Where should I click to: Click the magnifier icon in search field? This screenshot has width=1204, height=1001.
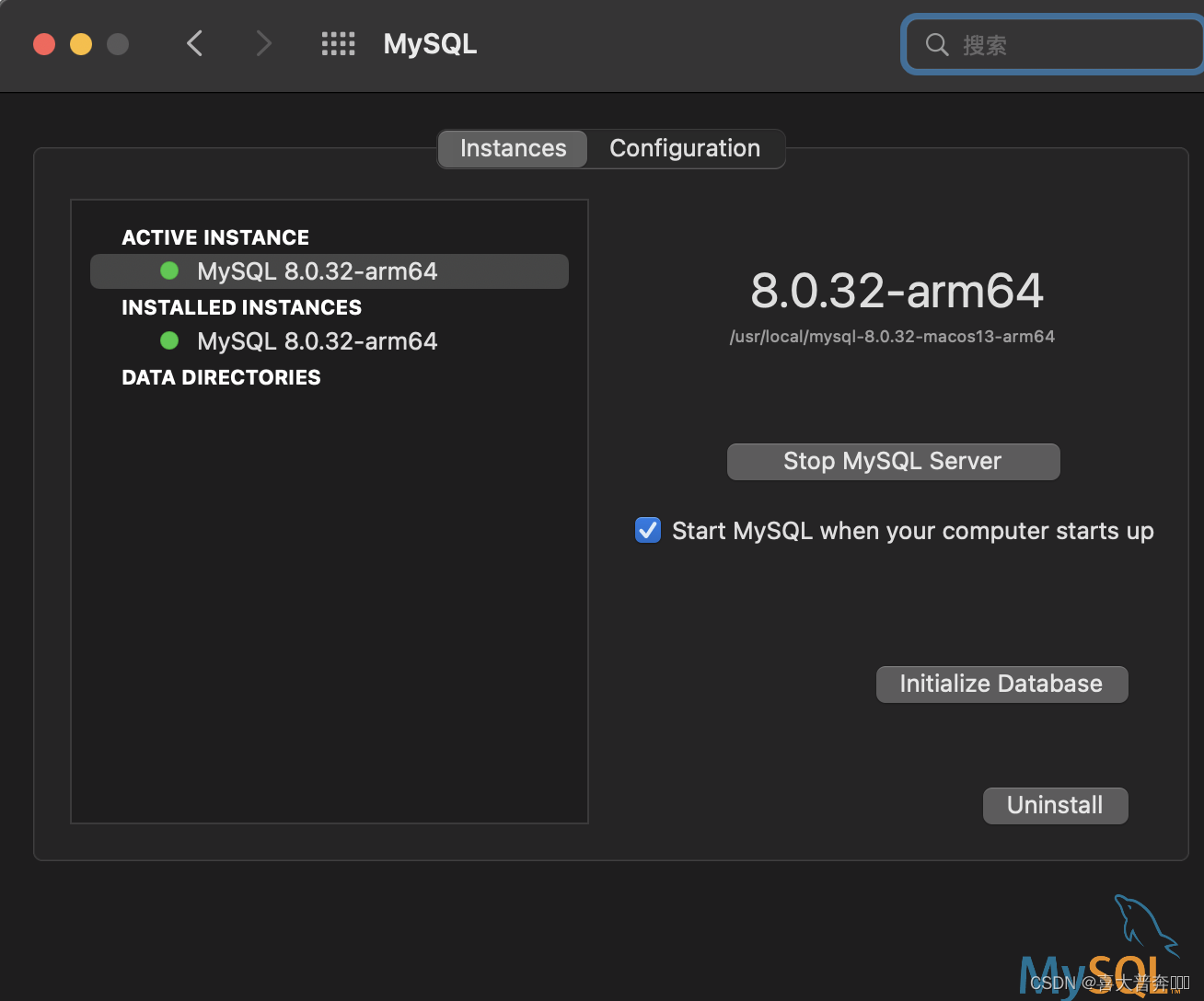(937, 44)
